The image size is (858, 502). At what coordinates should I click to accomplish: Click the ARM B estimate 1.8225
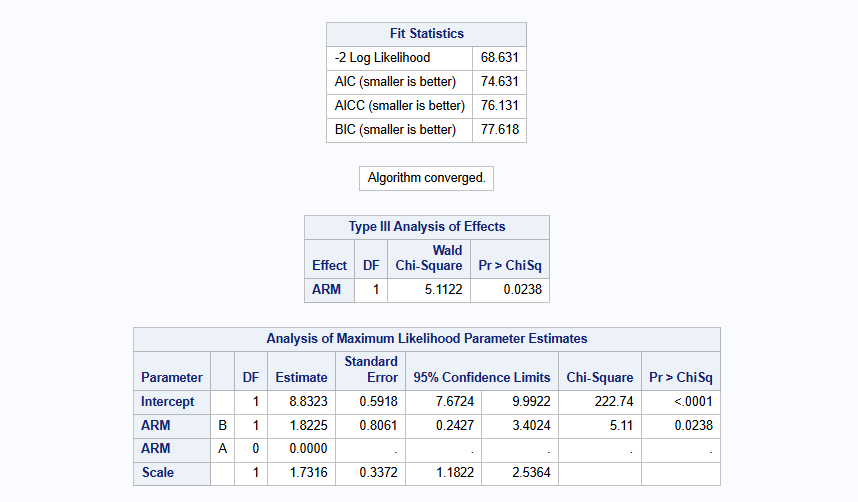(x=302, y=426)
